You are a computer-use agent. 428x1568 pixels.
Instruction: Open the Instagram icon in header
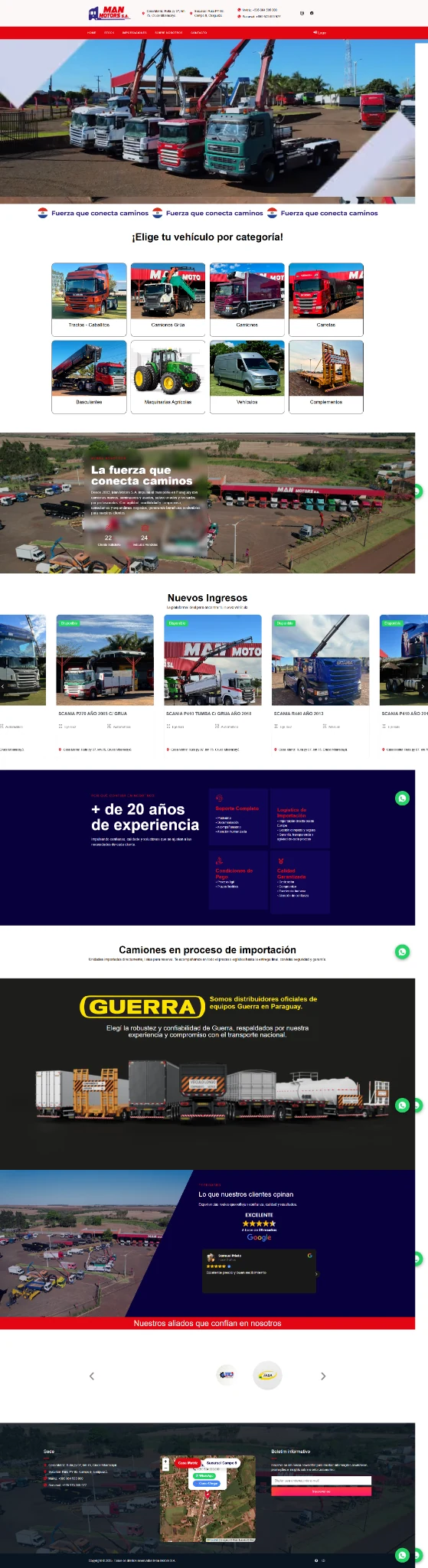tap(302, 13)
